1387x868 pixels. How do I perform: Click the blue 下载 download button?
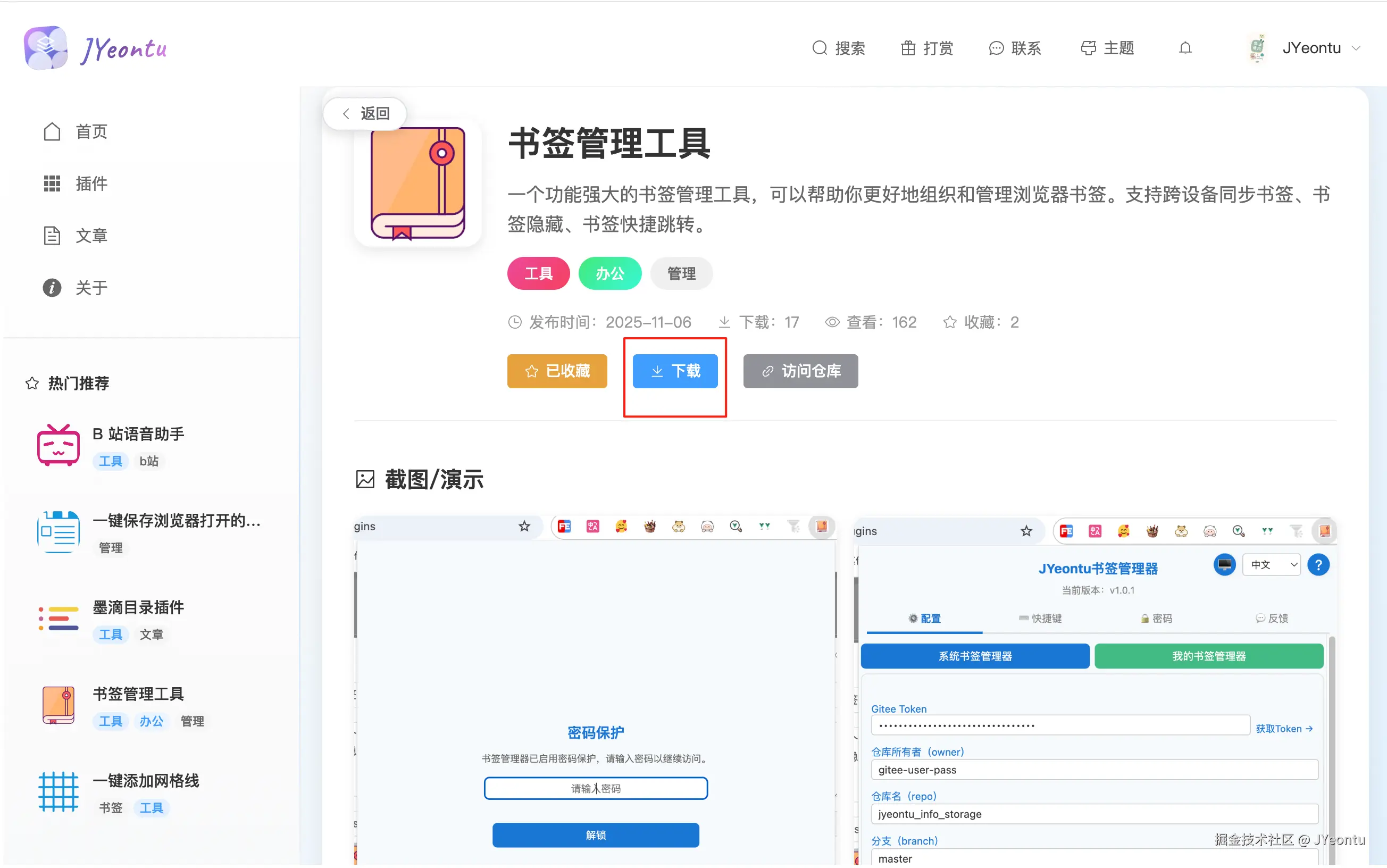(x=675, y=371)
